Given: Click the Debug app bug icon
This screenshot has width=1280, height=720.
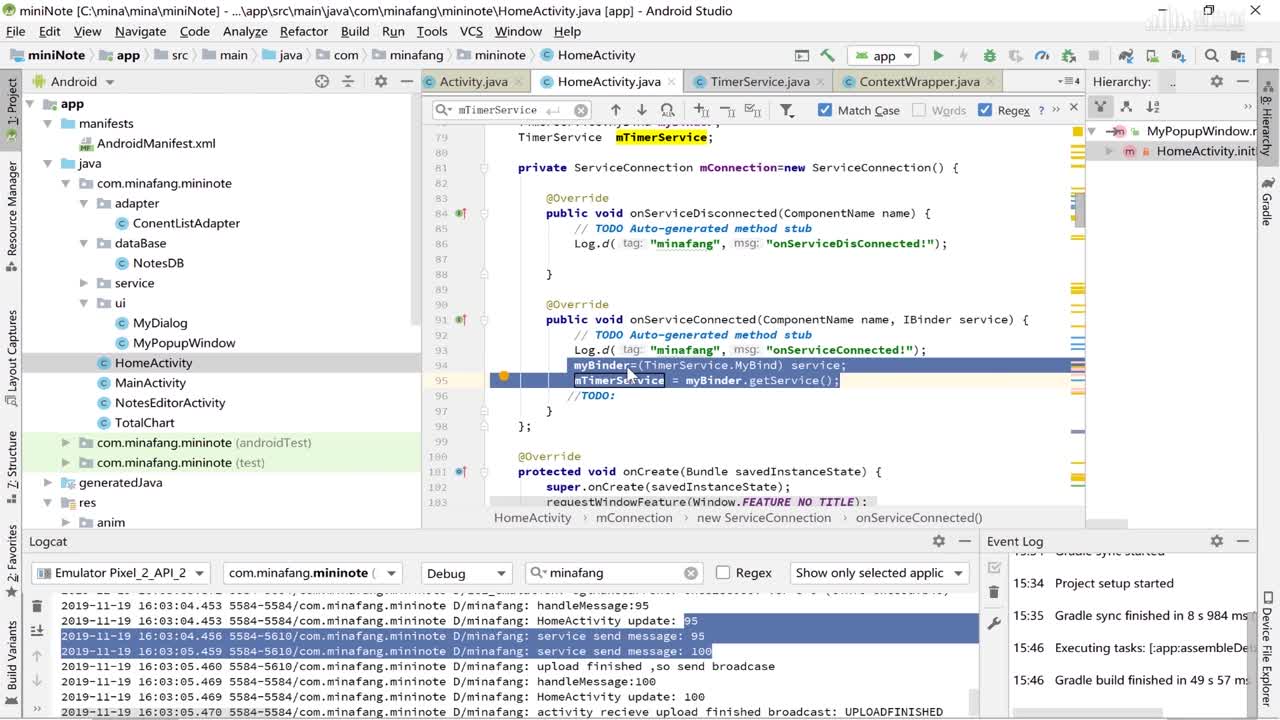Looking at the screenshot, I should [x=989, y=56].
